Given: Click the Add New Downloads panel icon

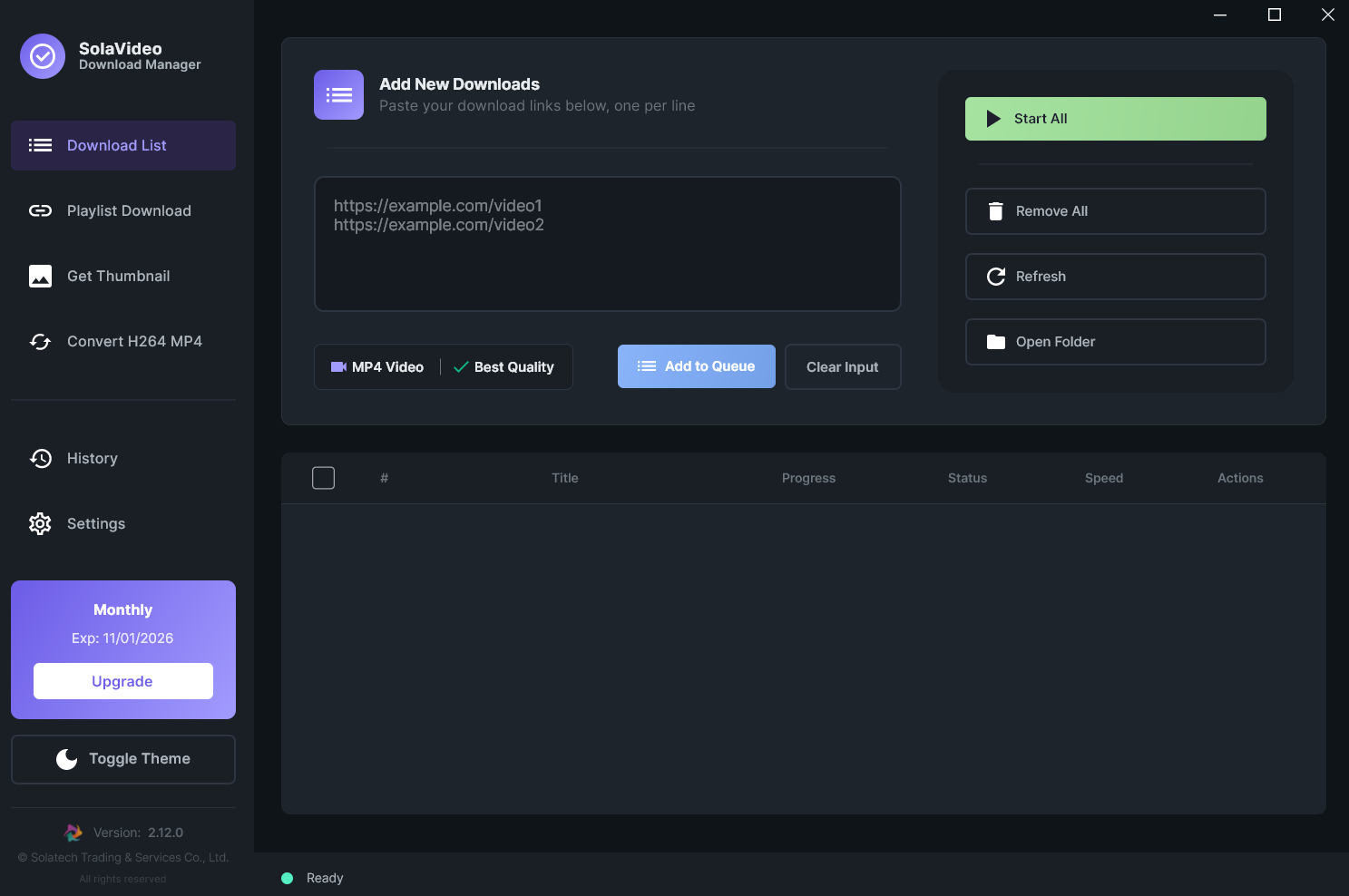Looking at the screenshot, I should (338, 94).
